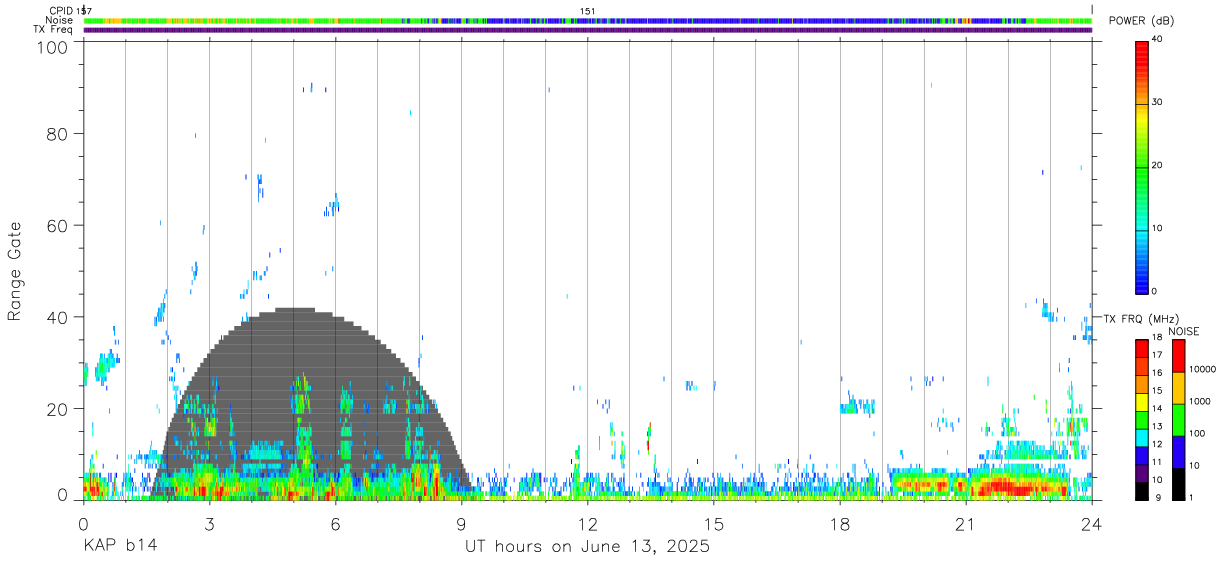Click the purple TX Freq strip above plot
1228x567 pixels.
tap(587, 30)
